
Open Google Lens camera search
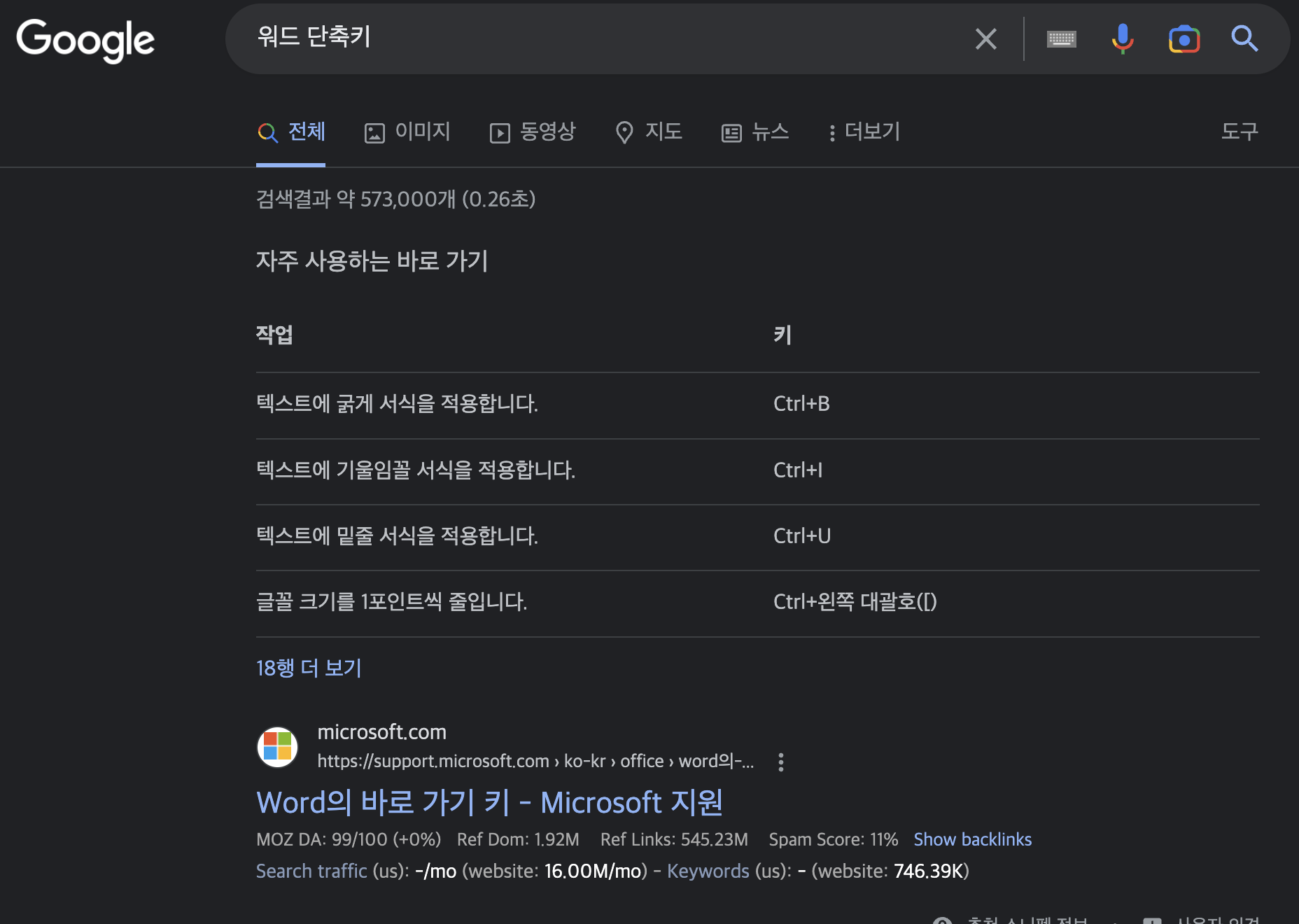1184,39
